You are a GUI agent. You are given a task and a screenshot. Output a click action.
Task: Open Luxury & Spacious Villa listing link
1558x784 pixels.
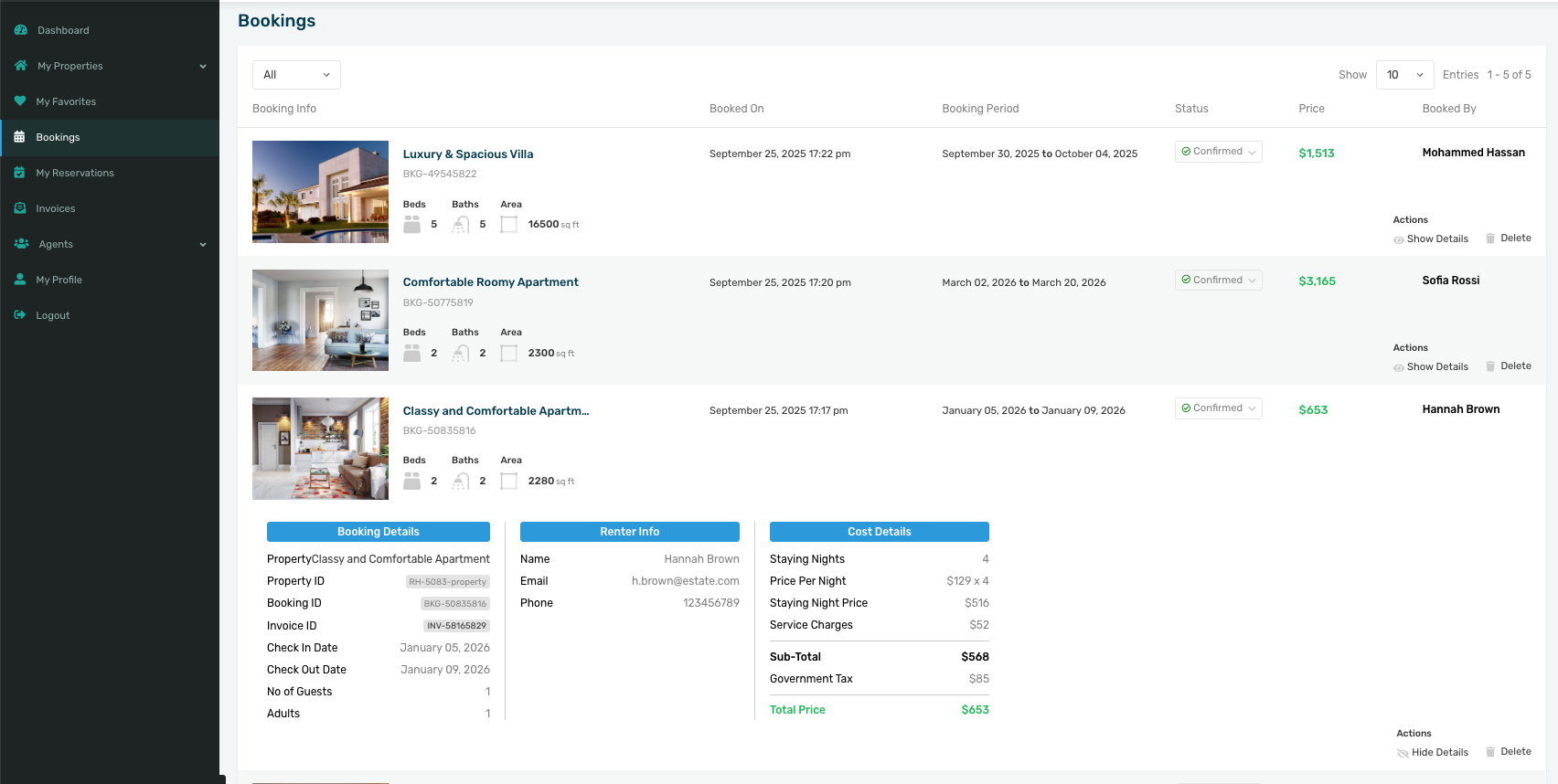(x=468, y=154)
